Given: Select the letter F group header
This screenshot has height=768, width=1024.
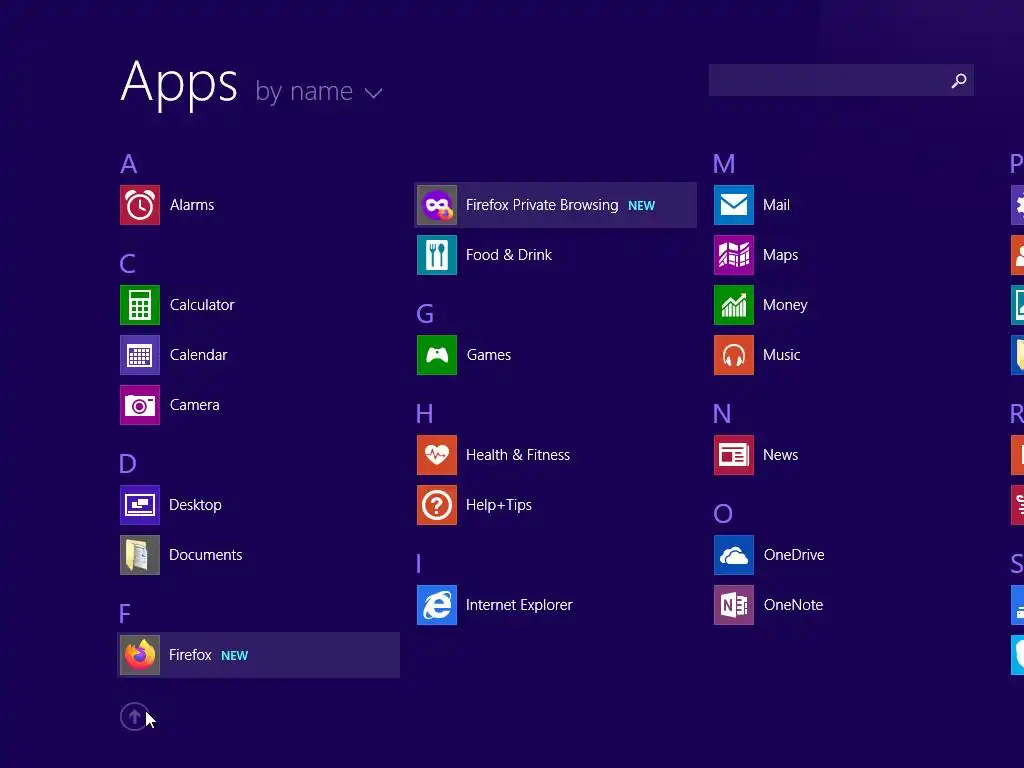Looking at the screenshot, I should [125, 614].
